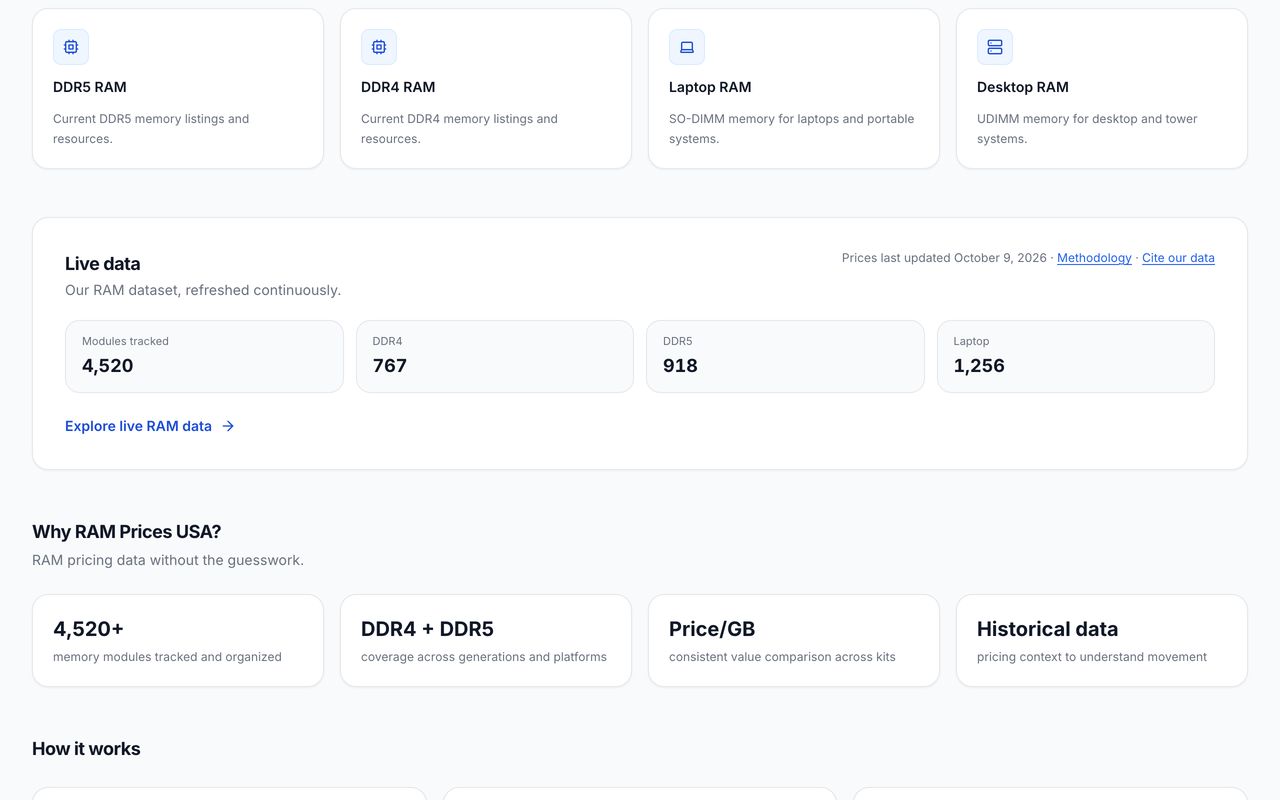This screenshot has height=800, width=1280.
Task: Click 'pricing context to understand movement' text
Action: (x=1092, y=657)
